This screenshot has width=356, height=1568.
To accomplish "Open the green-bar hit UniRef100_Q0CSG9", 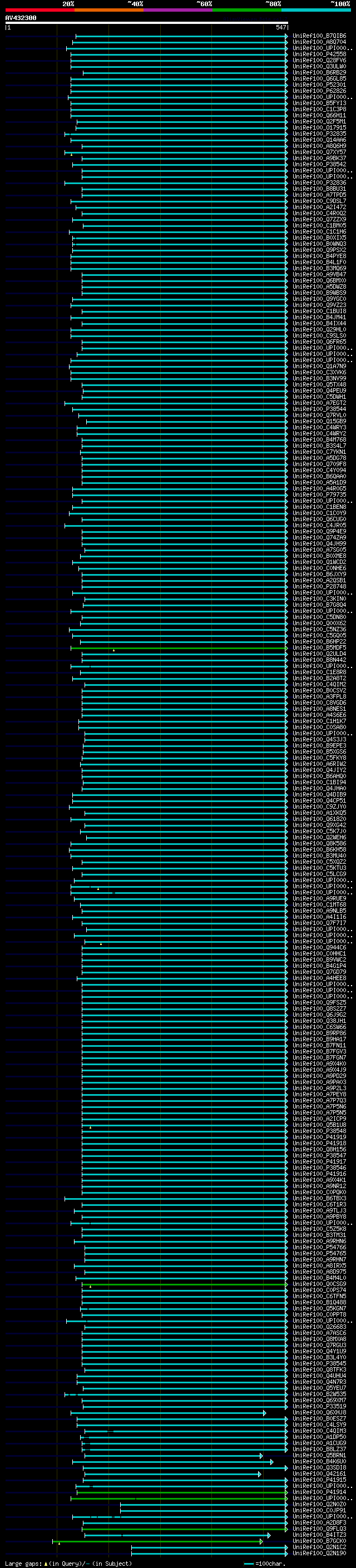I will pos(319,1284).
